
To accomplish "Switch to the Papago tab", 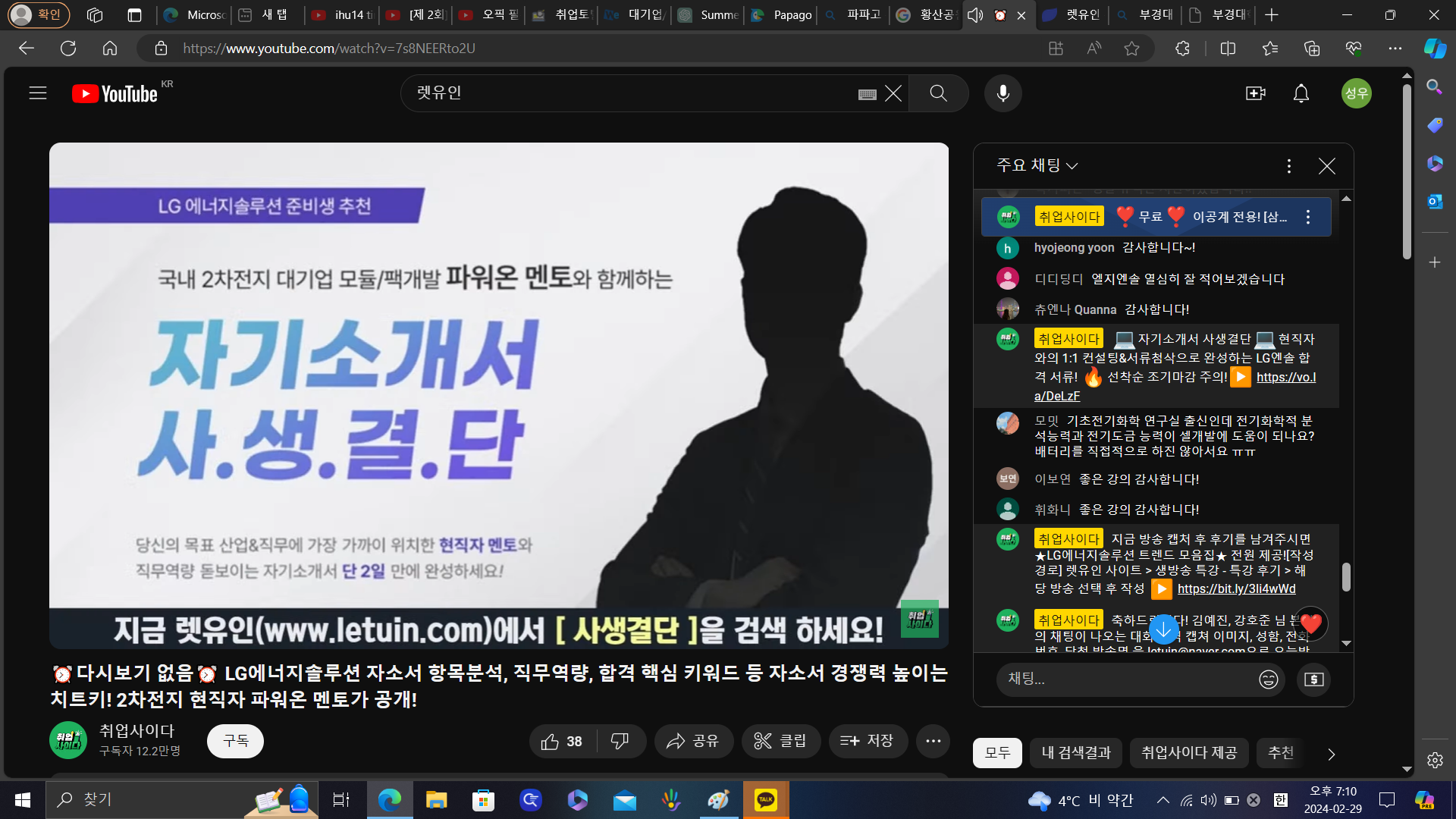I will coord(781,15).
